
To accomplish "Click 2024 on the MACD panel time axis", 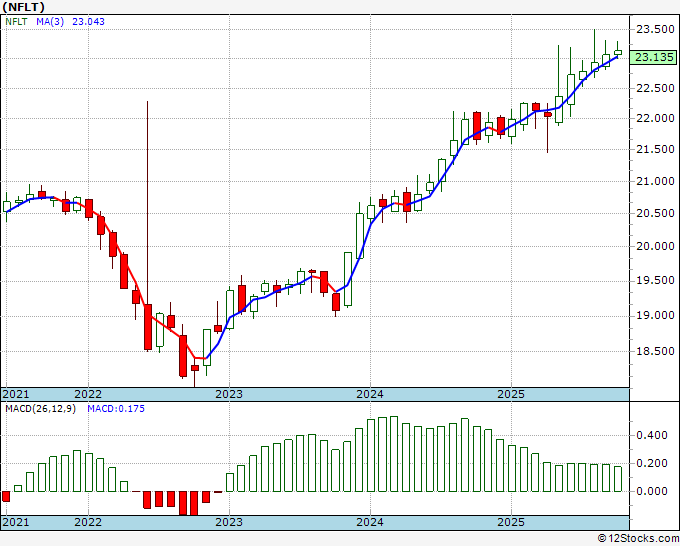I will [370, 522].
